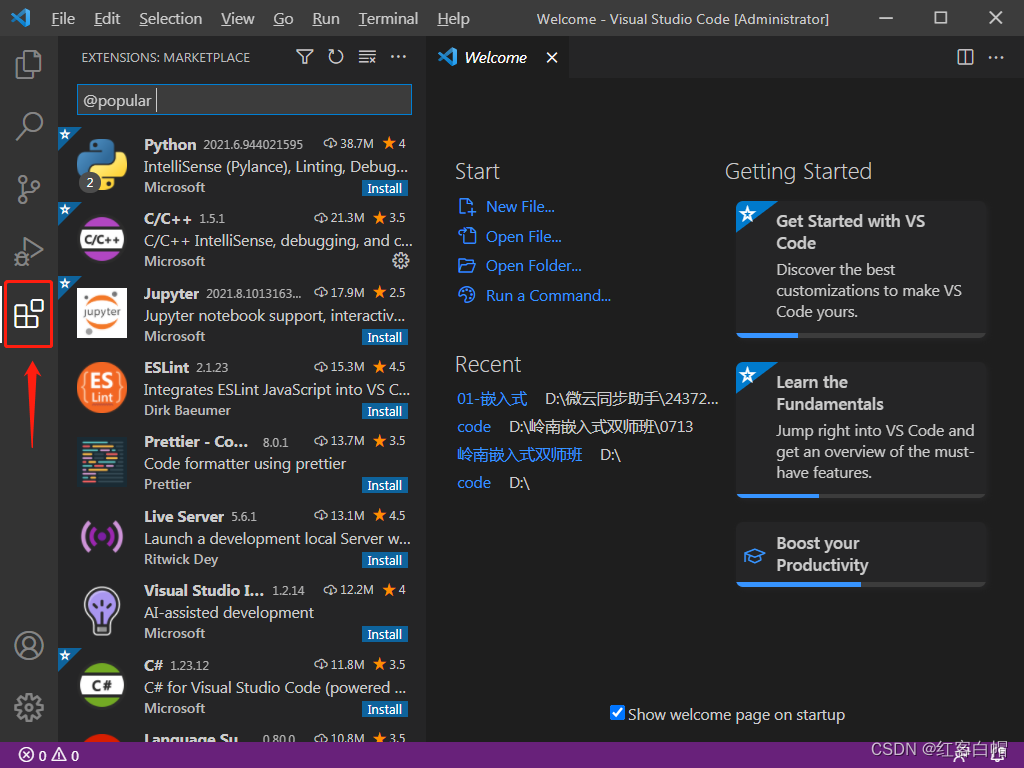
Task: Open Boost your Productivity card
Action: pos(861,554)
